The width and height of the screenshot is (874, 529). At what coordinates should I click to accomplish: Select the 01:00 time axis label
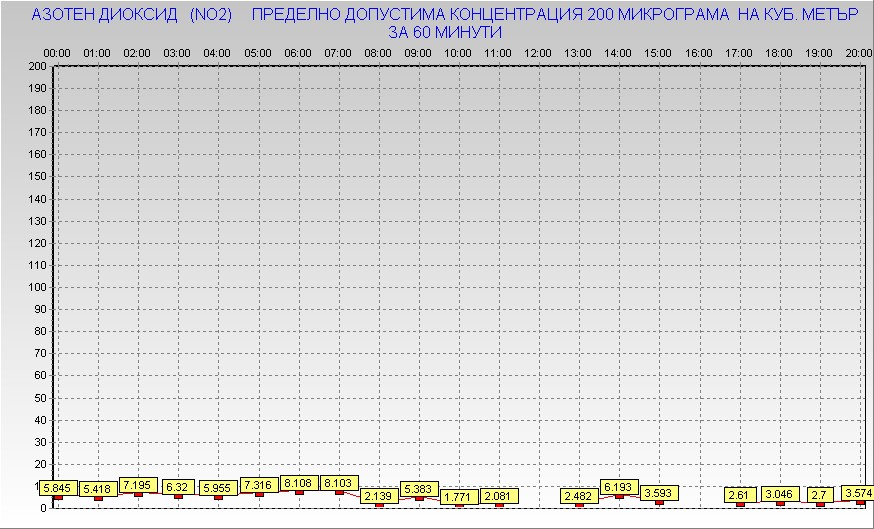97,54
